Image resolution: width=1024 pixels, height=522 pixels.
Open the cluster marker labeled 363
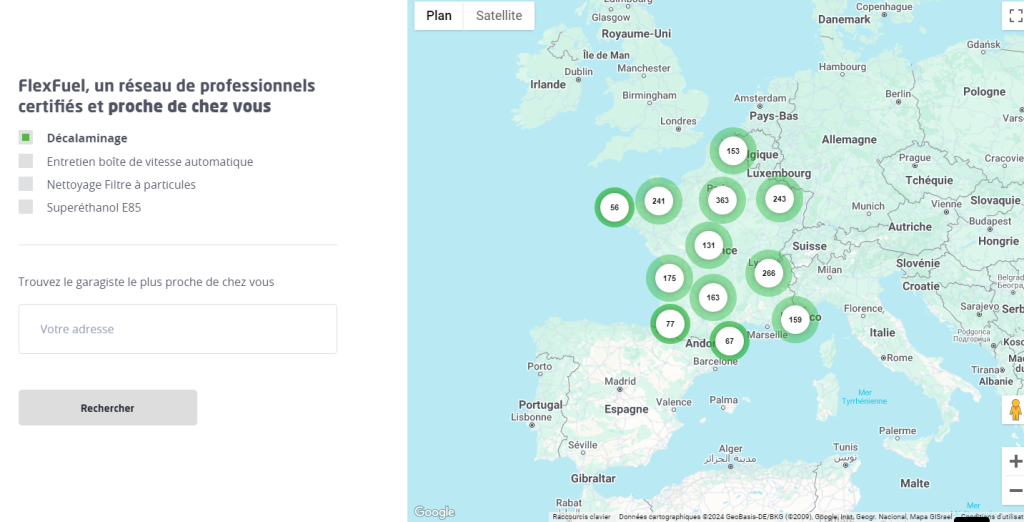pos(722,200)
